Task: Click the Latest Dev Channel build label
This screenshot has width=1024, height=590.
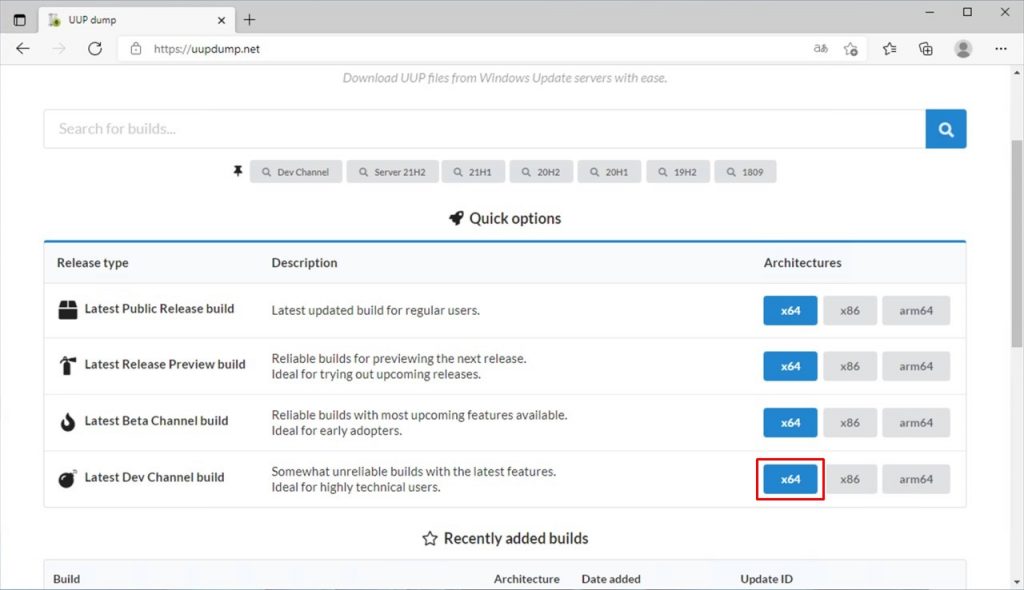Action: coord(154,477)
